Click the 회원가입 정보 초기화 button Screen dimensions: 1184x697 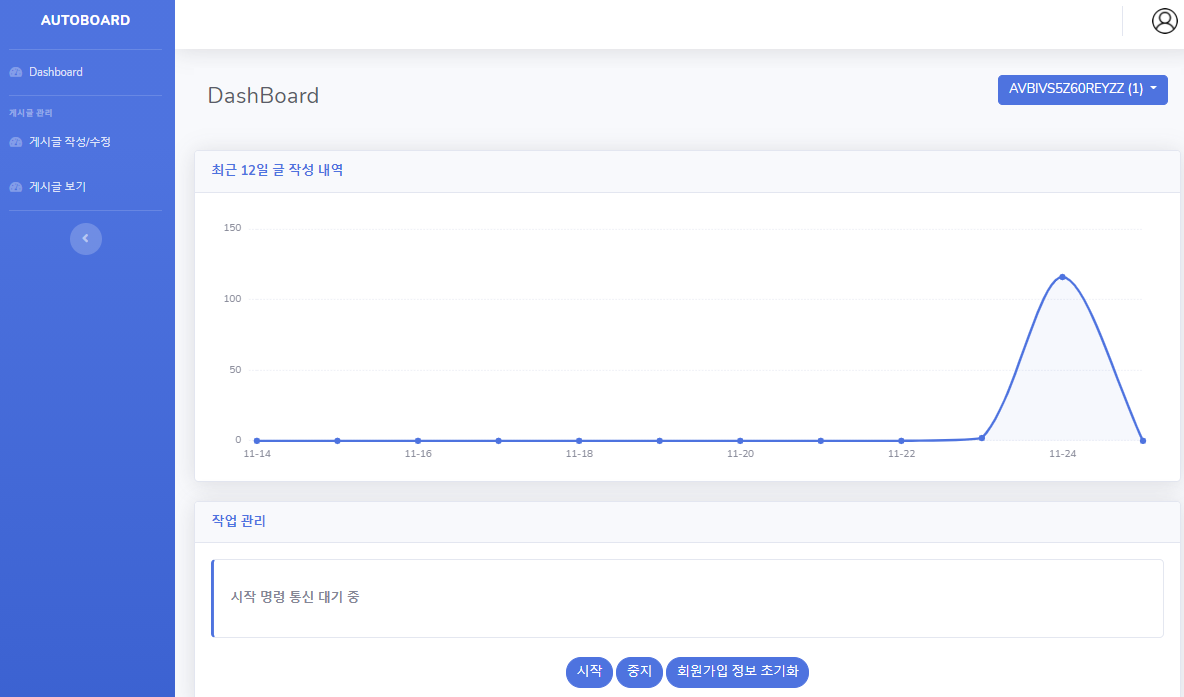737,671
